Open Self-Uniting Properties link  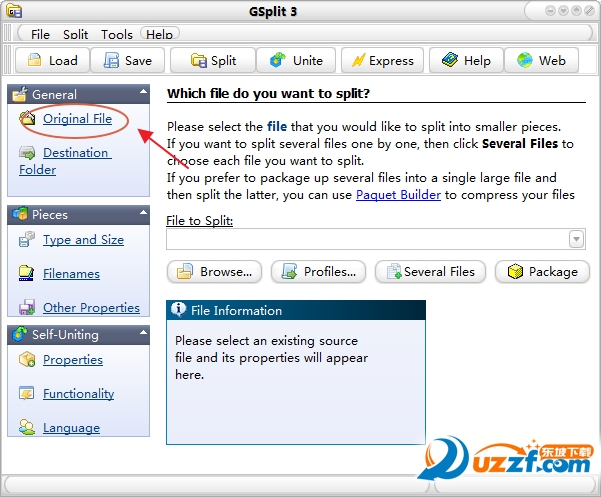click(73, 360)
